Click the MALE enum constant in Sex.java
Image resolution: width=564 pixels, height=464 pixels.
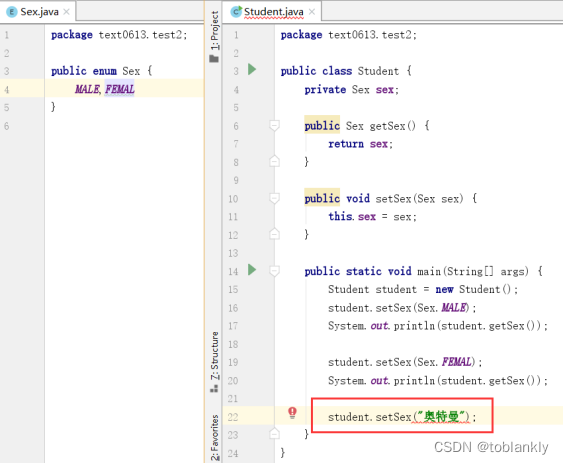[87, 89]
